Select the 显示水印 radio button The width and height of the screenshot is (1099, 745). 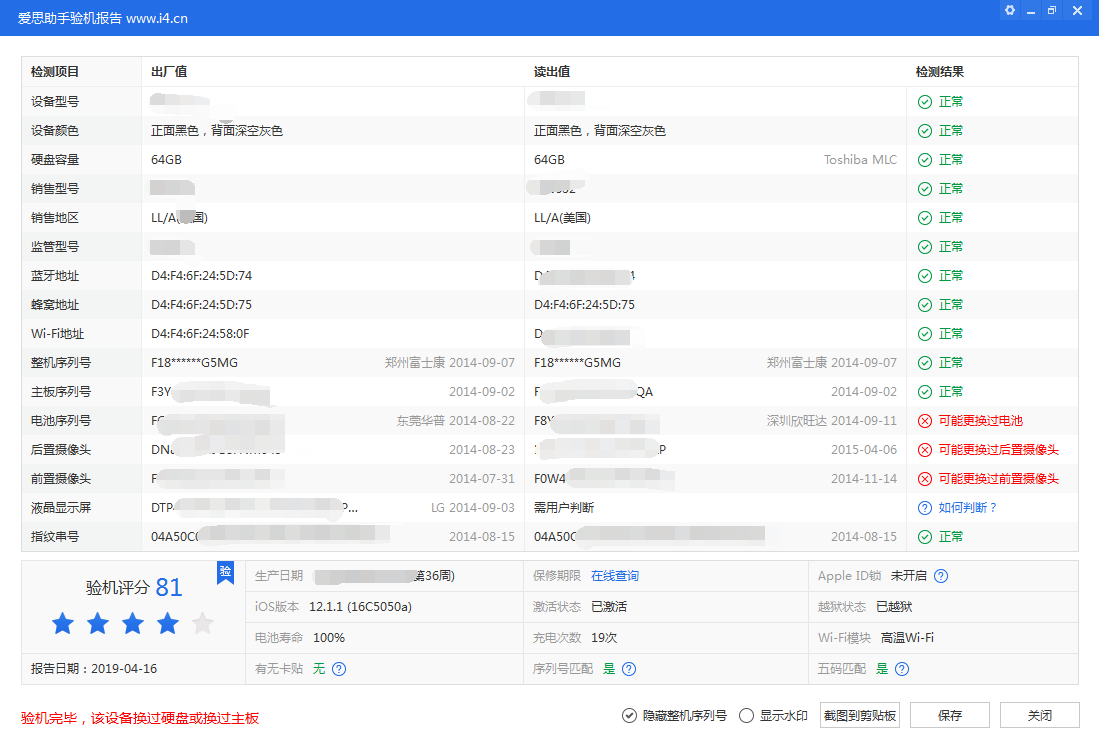coord(746,715)
